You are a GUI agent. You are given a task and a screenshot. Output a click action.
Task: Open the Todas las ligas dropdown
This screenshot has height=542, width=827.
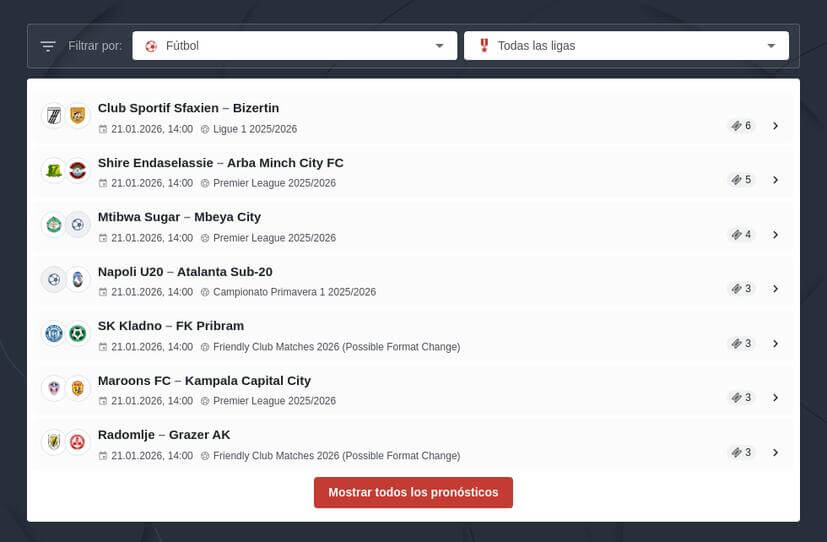[x=626, y=46]
